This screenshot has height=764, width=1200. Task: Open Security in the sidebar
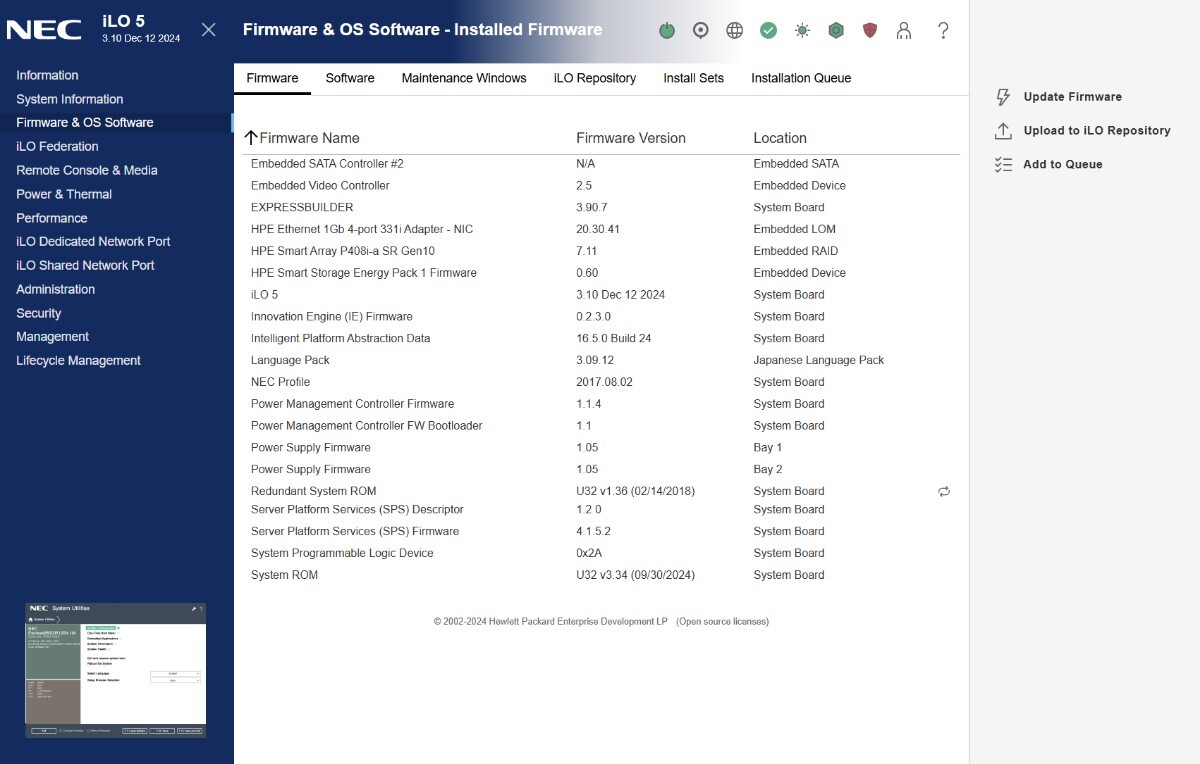point(39,313)
